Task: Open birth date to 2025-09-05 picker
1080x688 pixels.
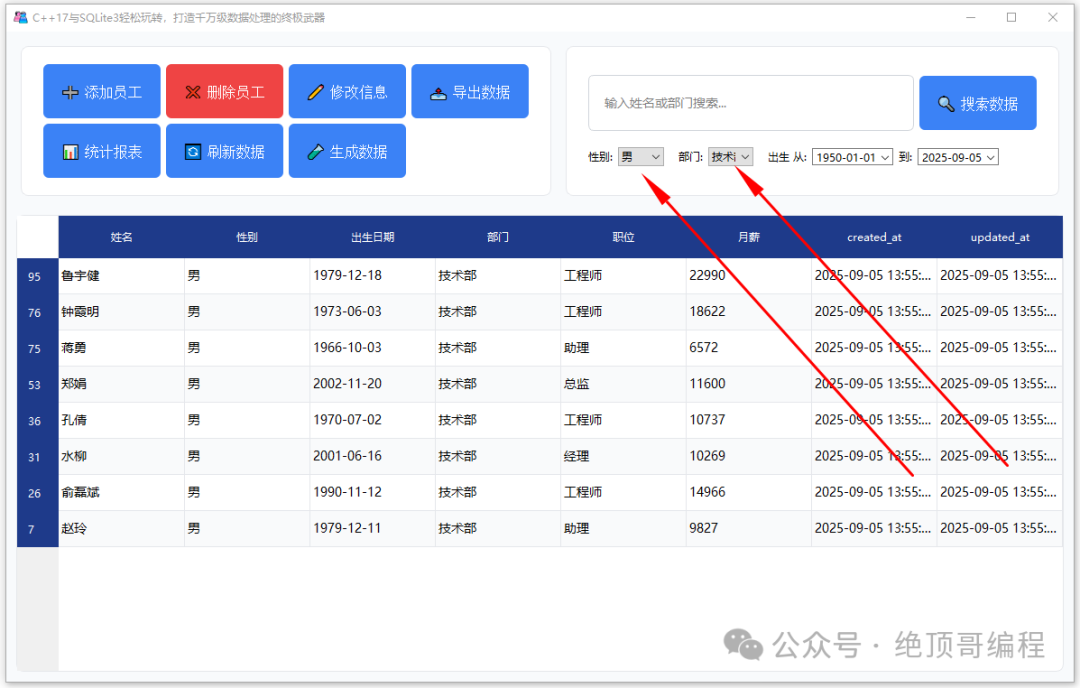Action: (x=957, y=158)
